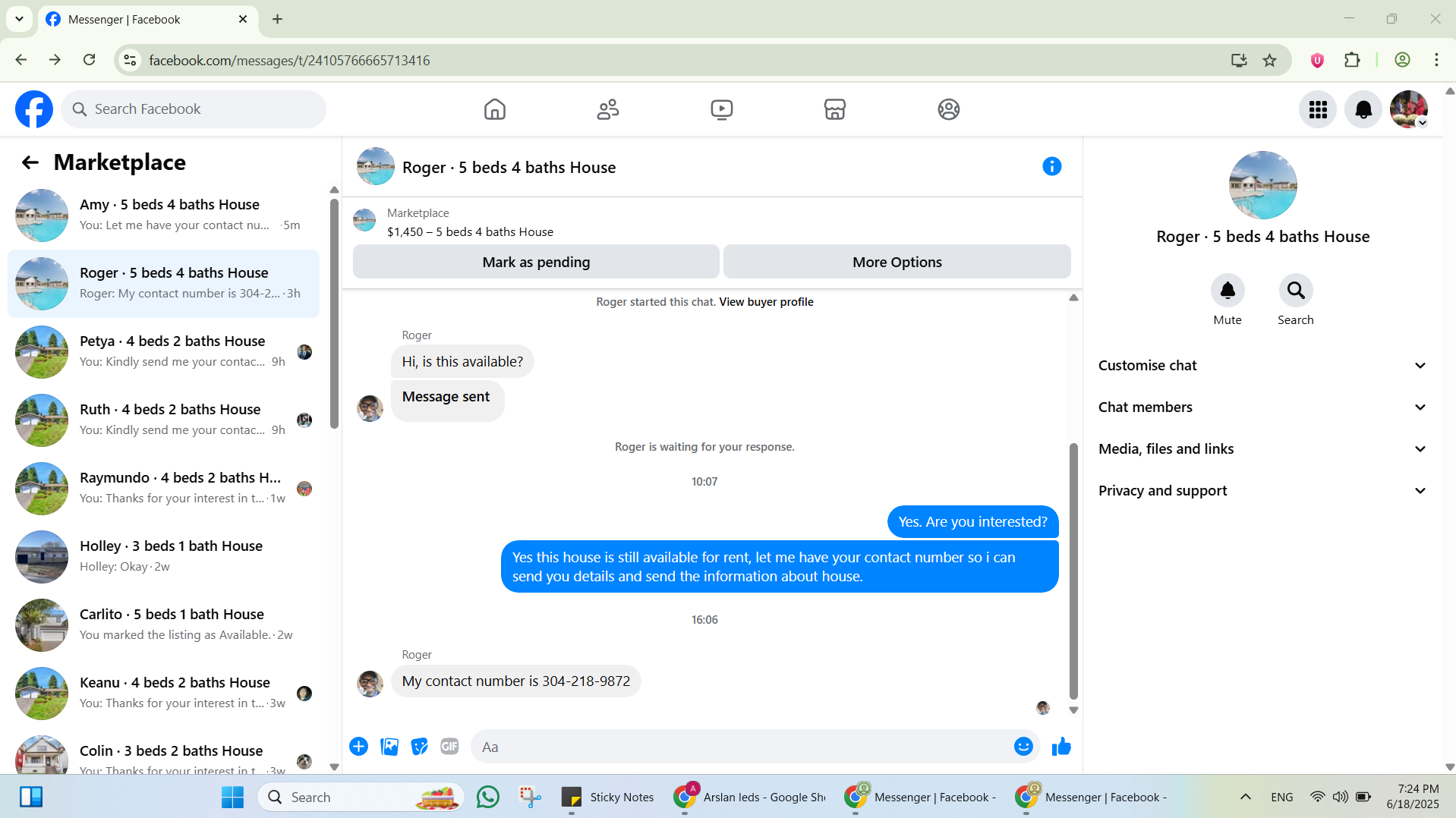This screenshot has height=818, width=1456.
Task: Click Roger's avatar beside contact number message
Action: pos(370,683)
